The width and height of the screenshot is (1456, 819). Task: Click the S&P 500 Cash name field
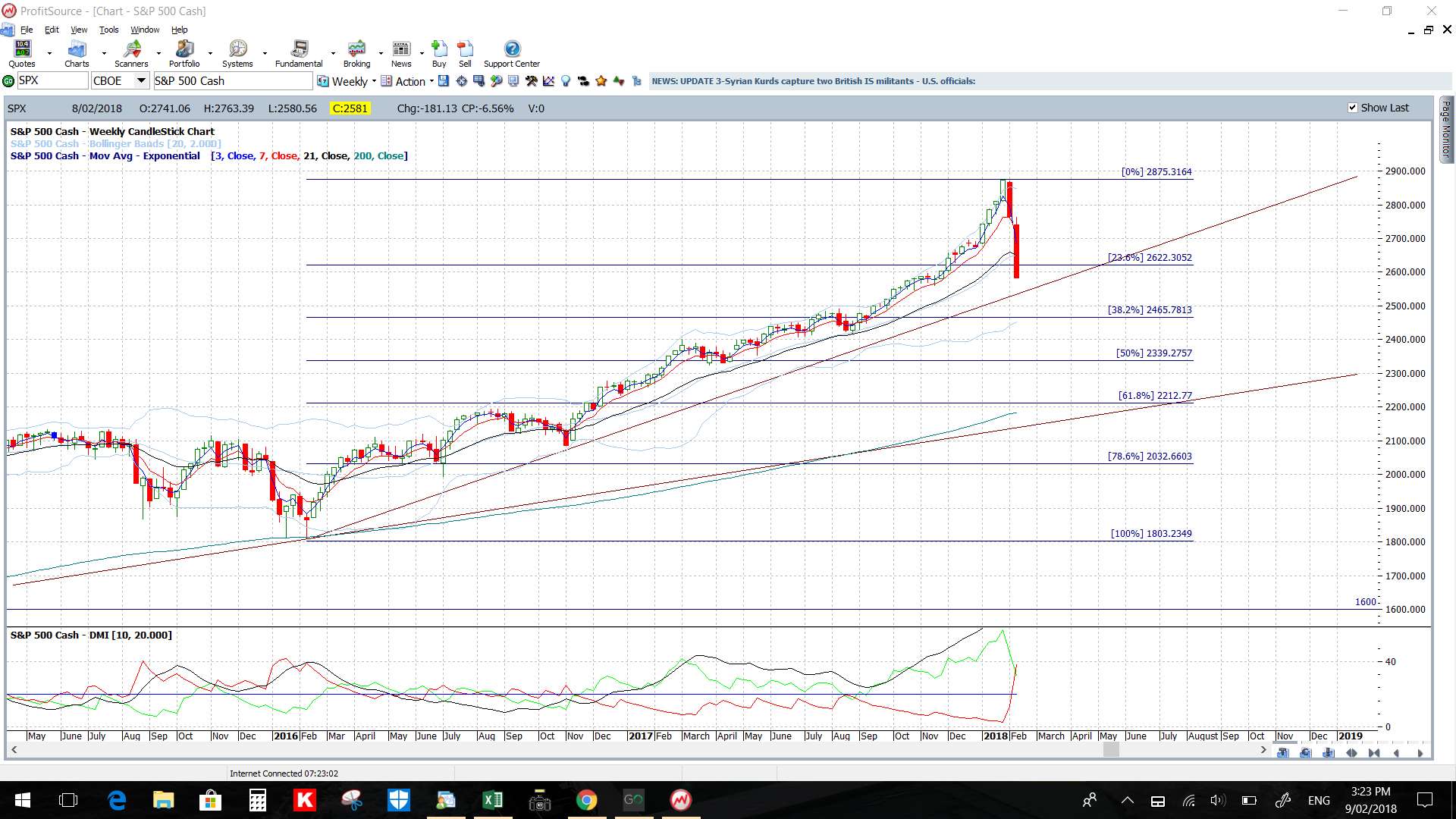coord(233,81)
